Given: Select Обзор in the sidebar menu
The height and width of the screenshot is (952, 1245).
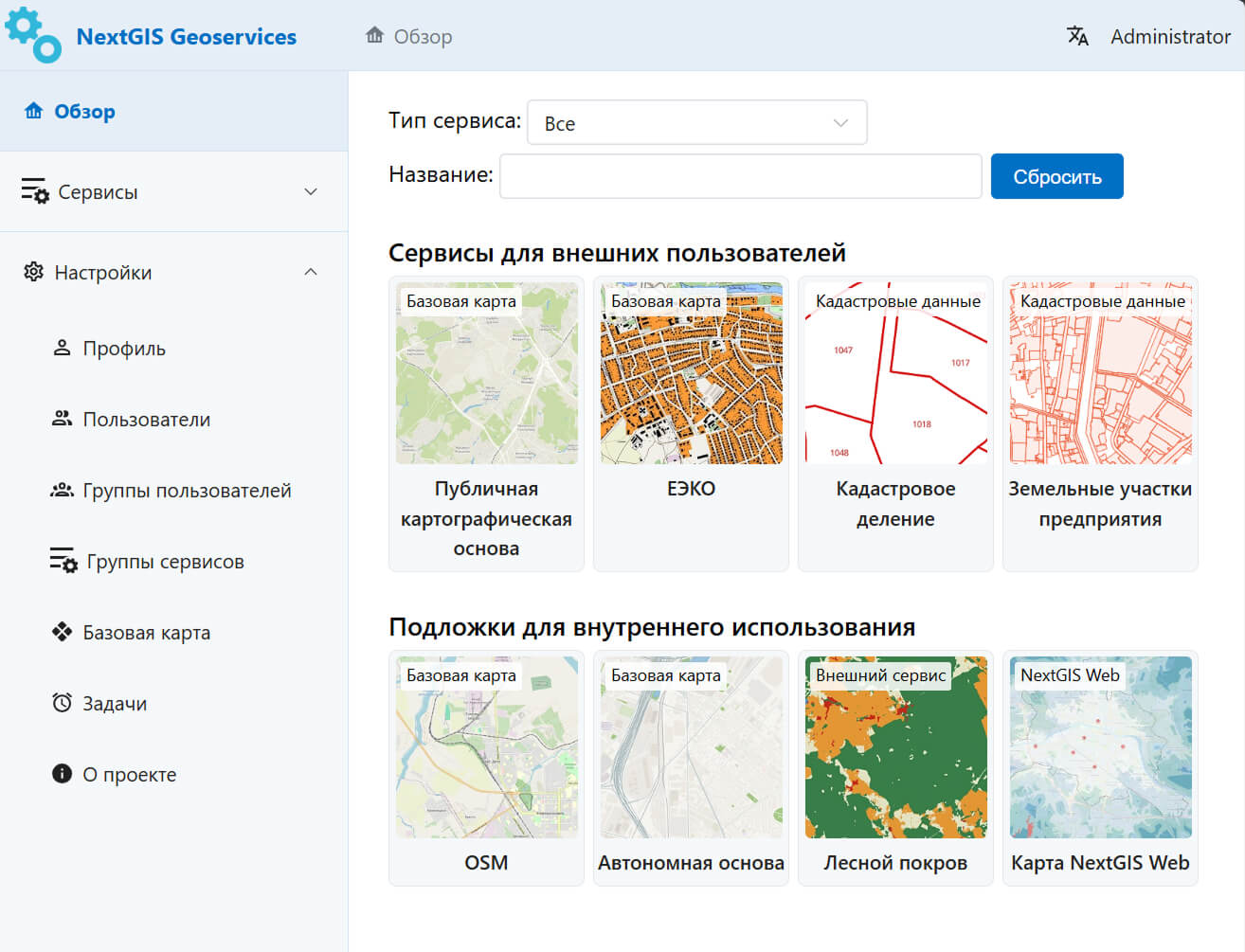Looking at the screenshot, I should [x=173, y=111].
